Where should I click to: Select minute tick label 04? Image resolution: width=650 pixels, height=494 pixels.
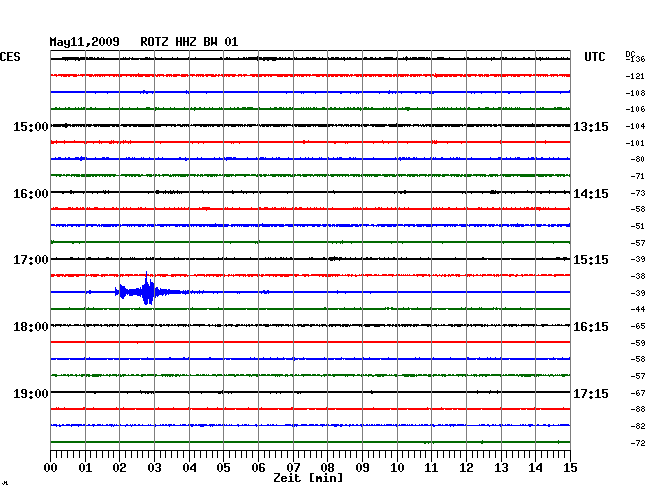[189, 468]
